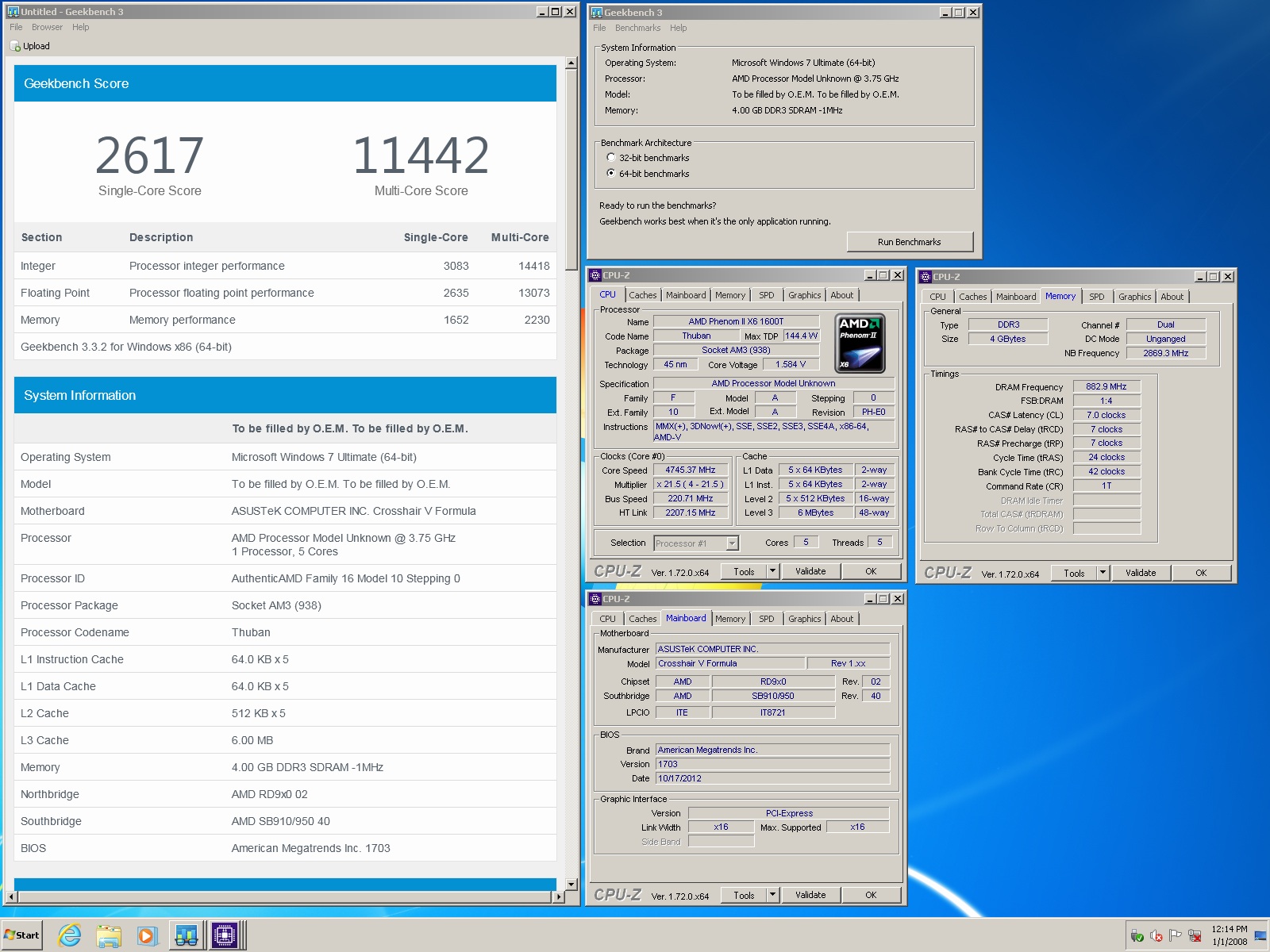Click the Memory performance multi-core value 2230

537,320
